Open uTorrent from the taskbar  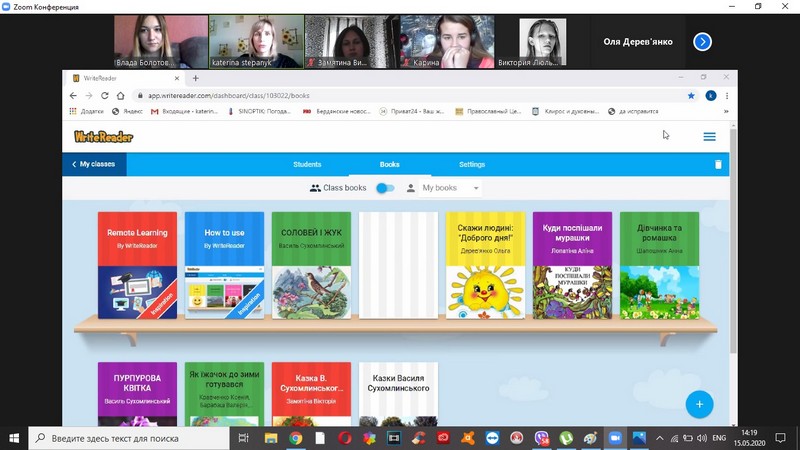point(566,438)
